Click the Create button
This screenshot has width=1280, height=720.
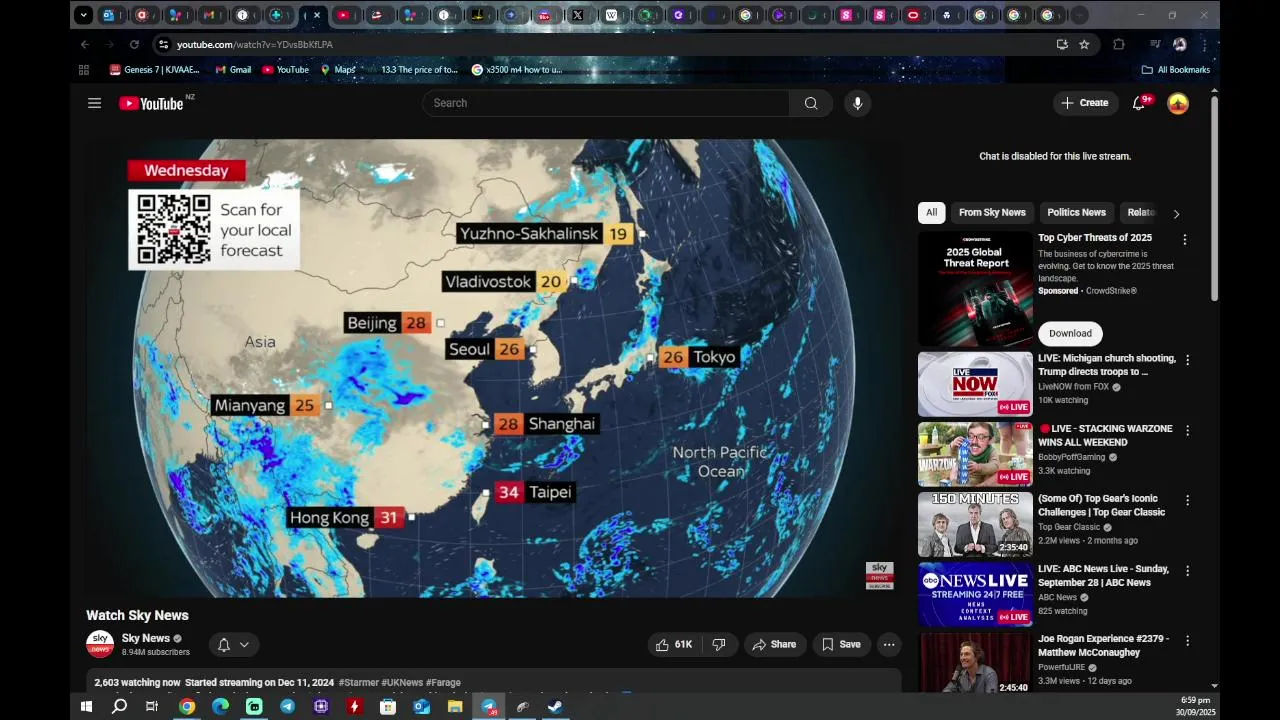point(1085,103)
